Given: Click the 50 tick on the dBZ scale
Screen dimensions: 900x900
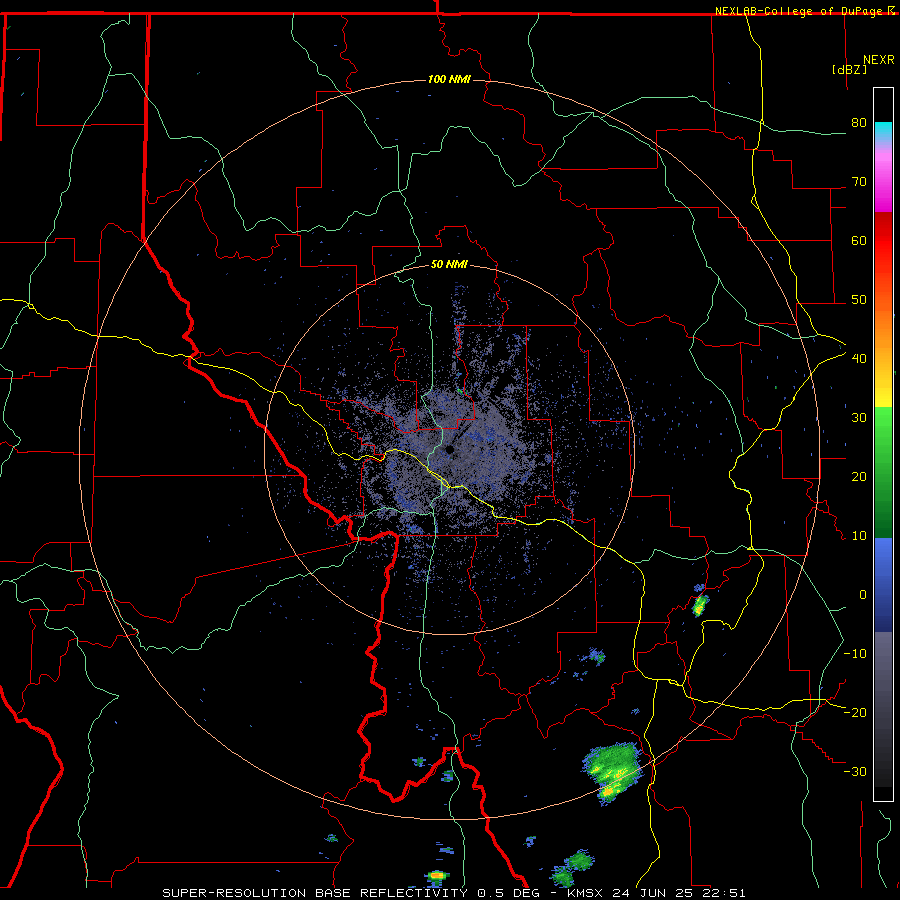Looking at the screenshot, I should (x=859, y=300).
